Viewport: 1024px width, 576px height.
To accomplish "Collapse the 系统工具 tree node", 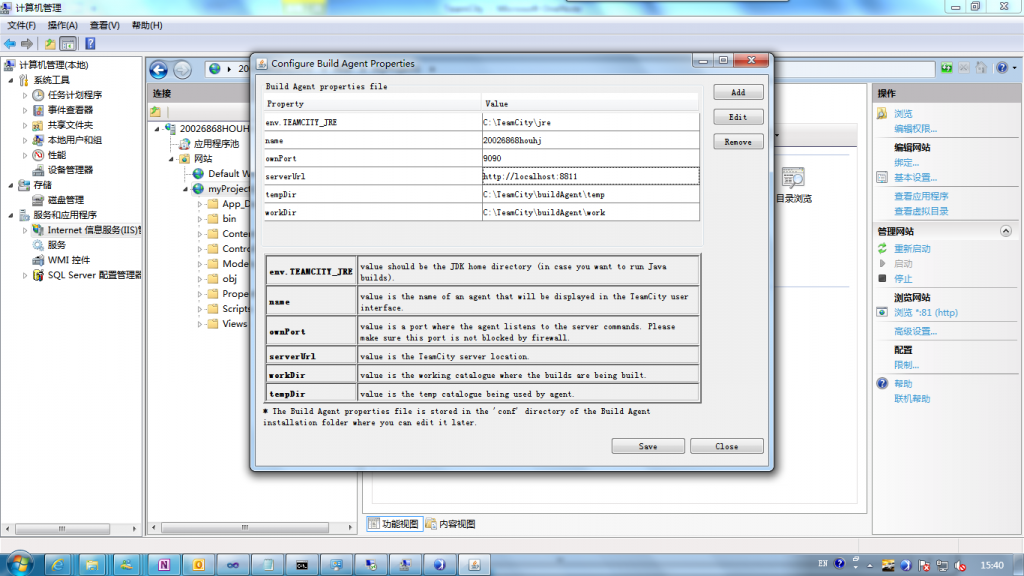I will pyautogui.click(x=11, y=80).
